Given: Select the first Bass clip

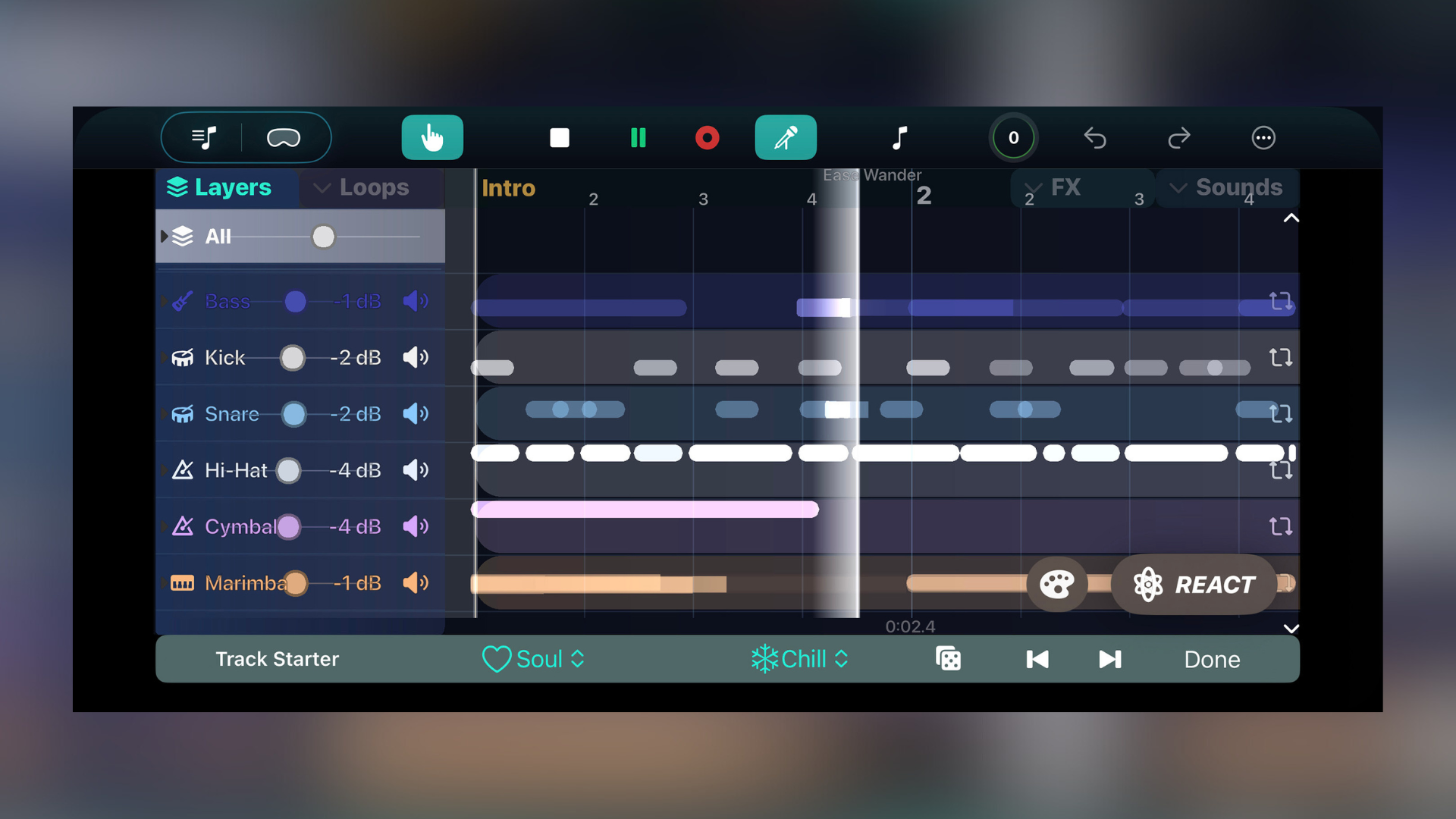Looking at the screenshot, I should pos(579,308).
